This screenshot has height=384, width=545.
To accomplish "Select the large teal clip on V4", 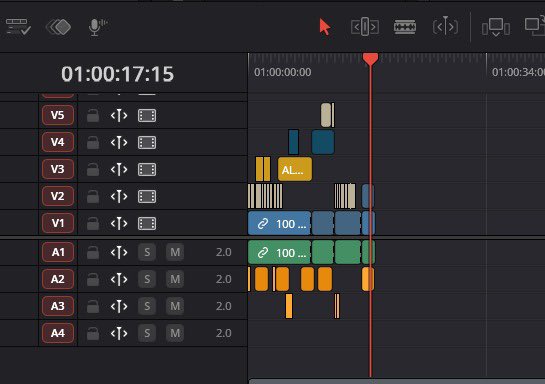I will 323,142.
